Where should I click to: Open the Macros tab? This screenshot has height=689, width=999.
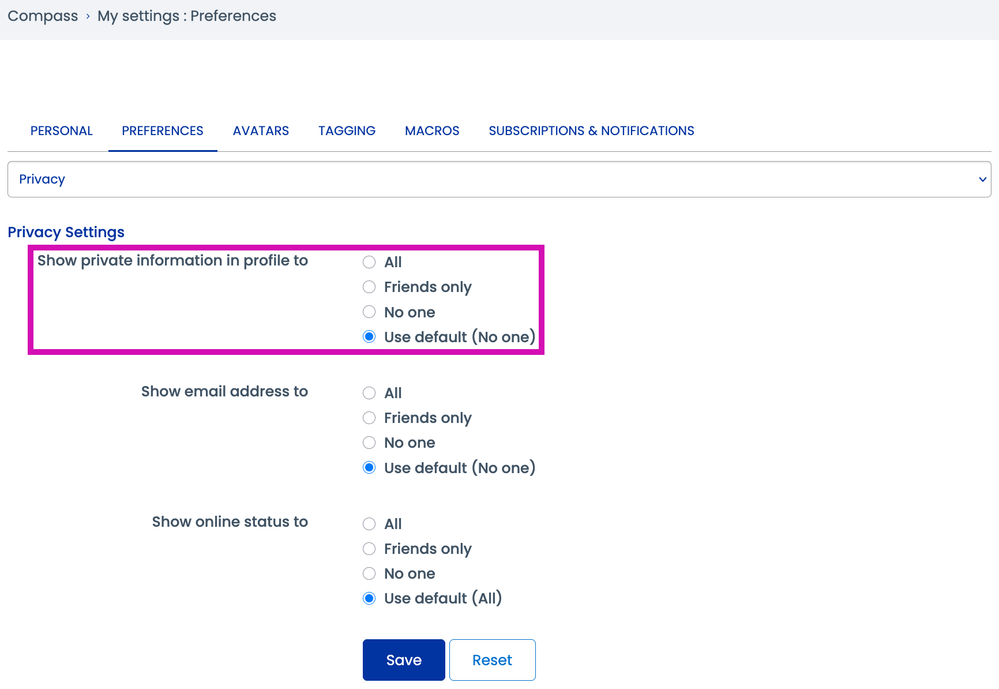pyautogui.click(x=432, y=131)
